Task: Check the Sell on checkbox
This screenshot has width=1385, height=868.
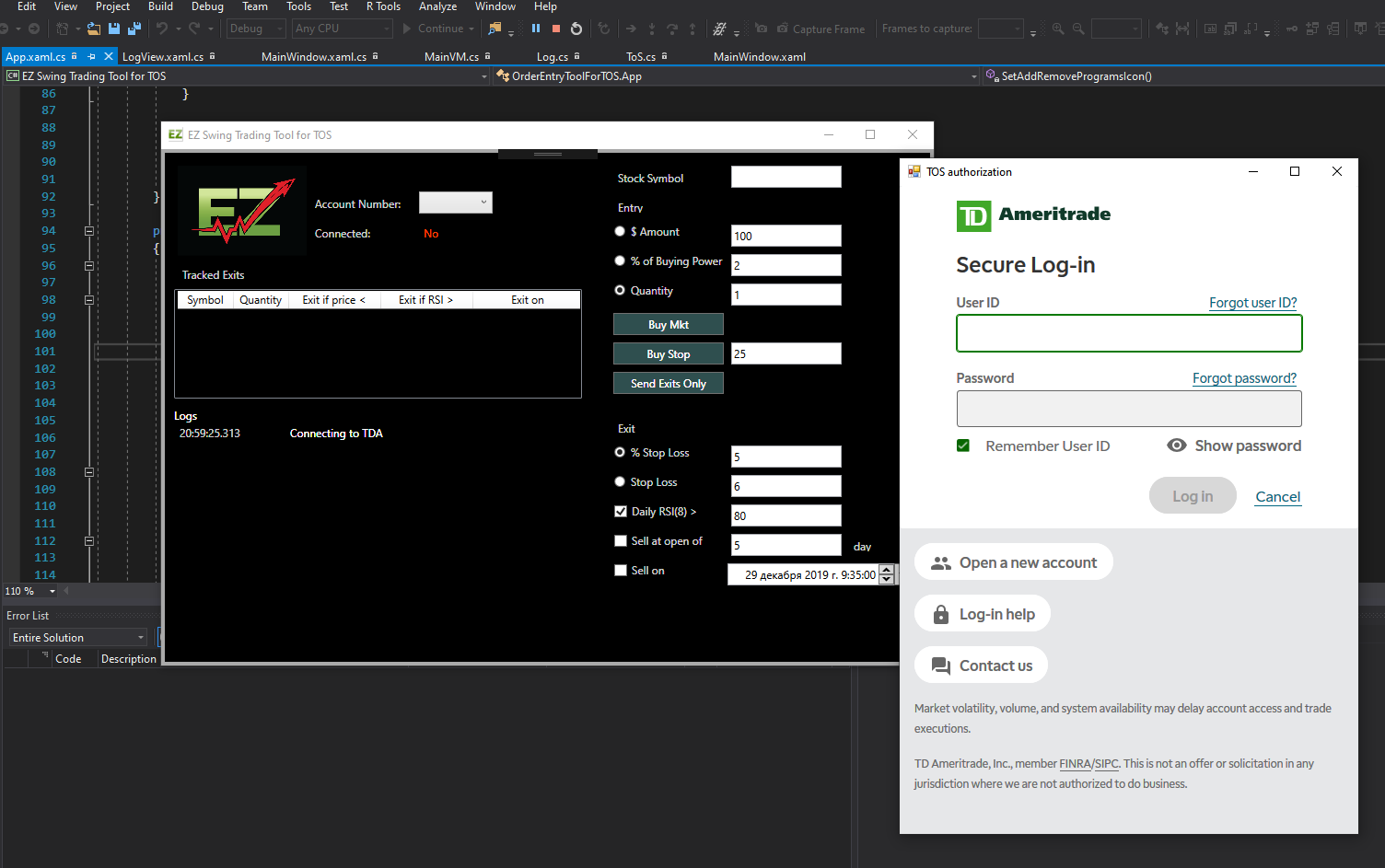Action: click(x=621, y=570)
